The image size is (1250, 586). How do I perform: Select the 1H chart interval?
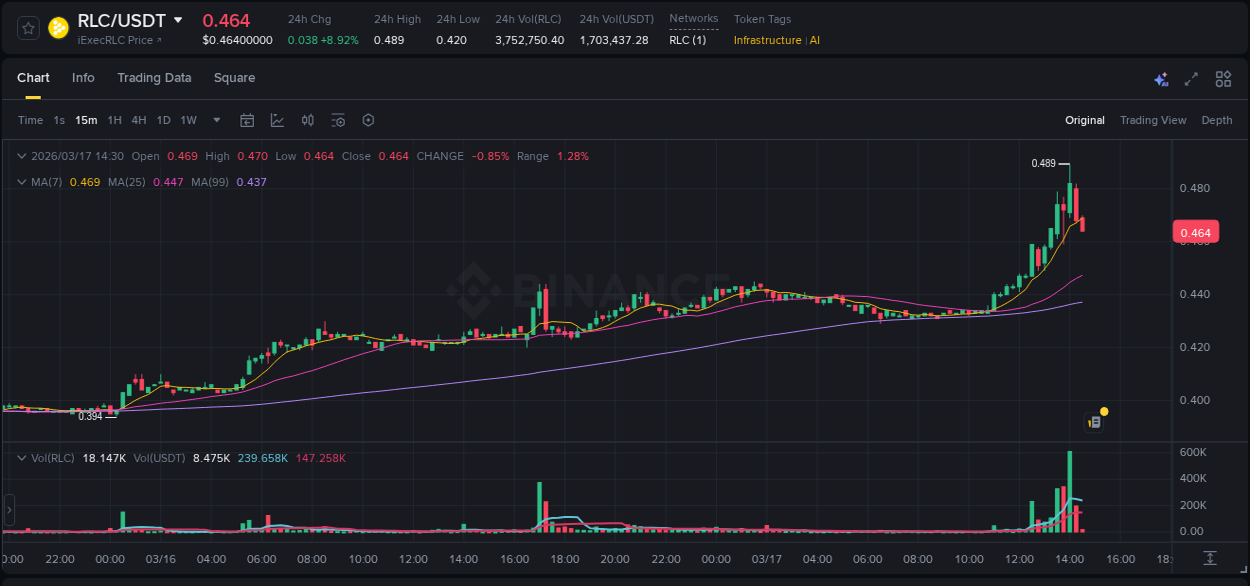coord(112,120)
